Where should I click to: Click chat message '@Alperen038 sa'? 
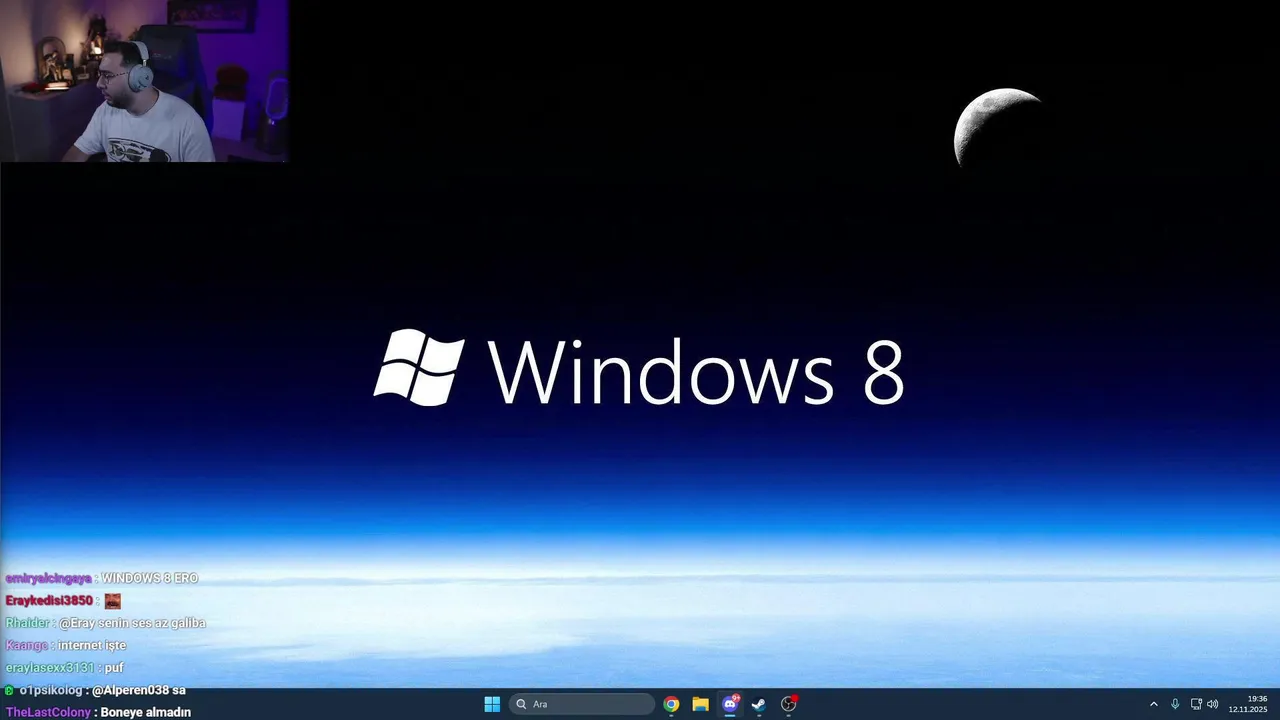pyautogui.click(x=138, y=690)
